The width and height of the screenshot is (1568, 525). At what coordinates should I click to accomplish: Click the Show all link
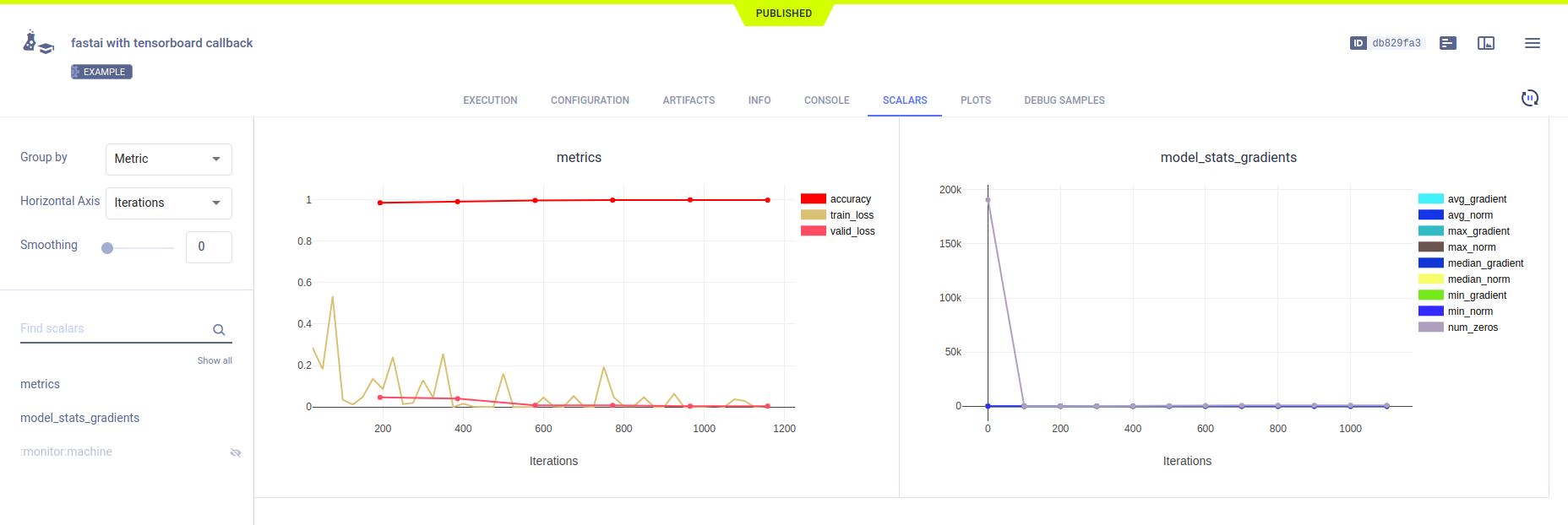tap(215, 360)
